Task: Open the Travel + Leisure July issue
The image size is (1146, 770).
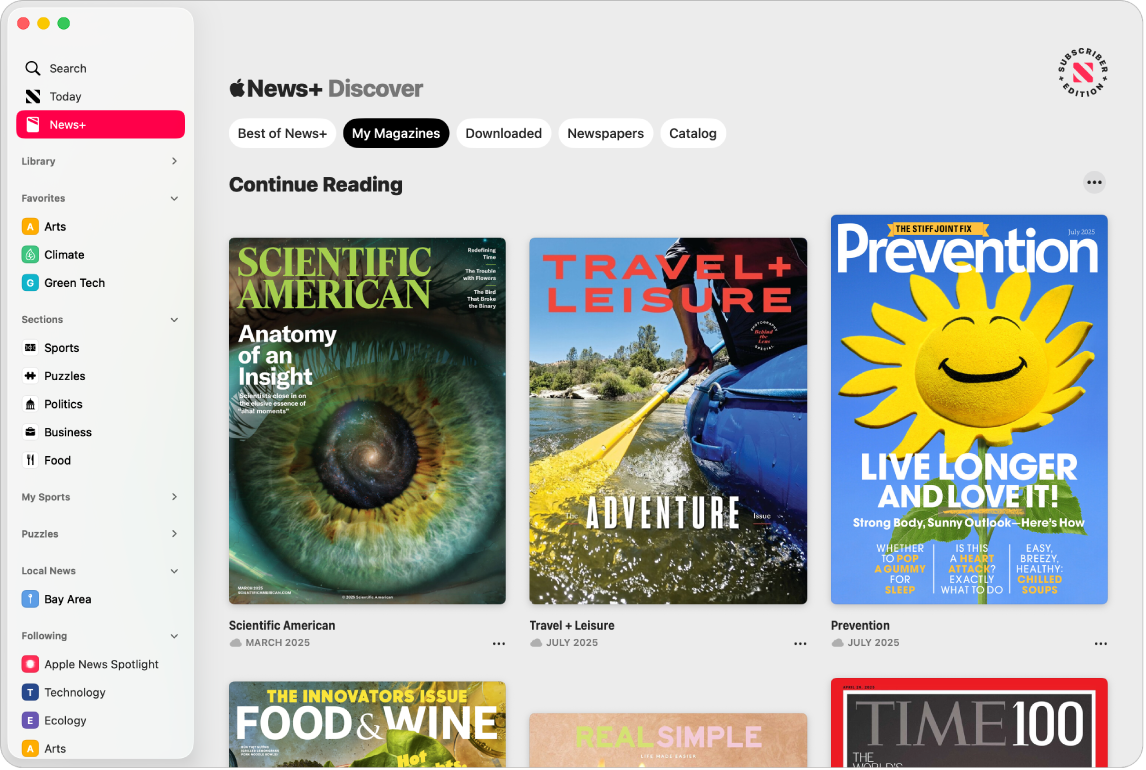Action: tap(668, 420)
